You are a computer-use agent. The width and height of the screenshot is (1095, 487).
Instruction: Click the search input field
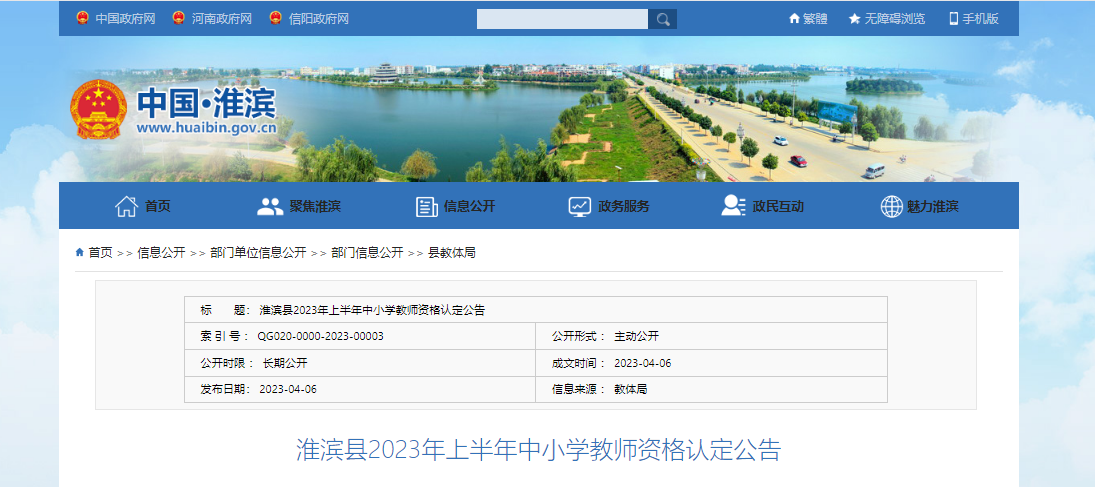(562, 19)
